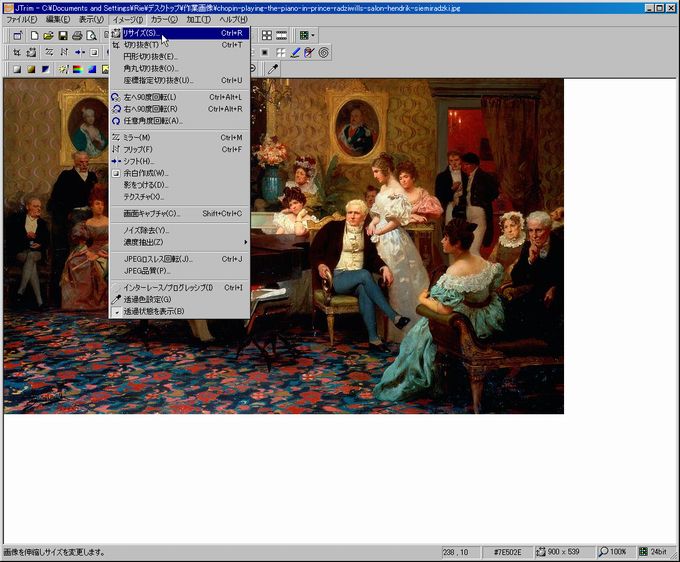Open the ヘルプ(H) menu
The height and width of the screenshot is (562, 680).
click(x=233, y=20)
